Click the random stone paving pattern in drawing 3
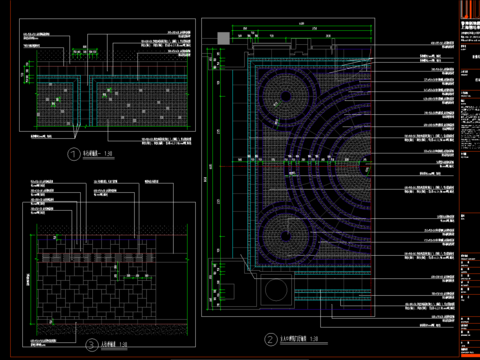 (97, 290)
